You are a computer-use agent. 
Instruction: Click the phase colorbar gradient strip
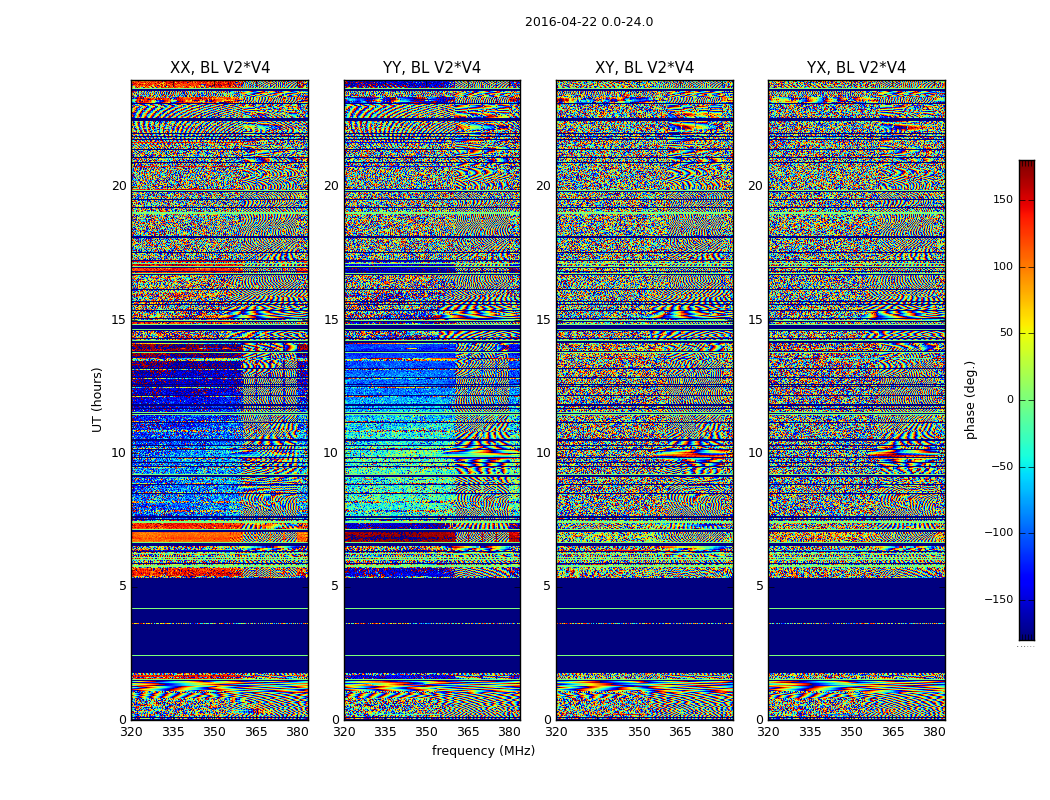click(x=1027, y=400)
